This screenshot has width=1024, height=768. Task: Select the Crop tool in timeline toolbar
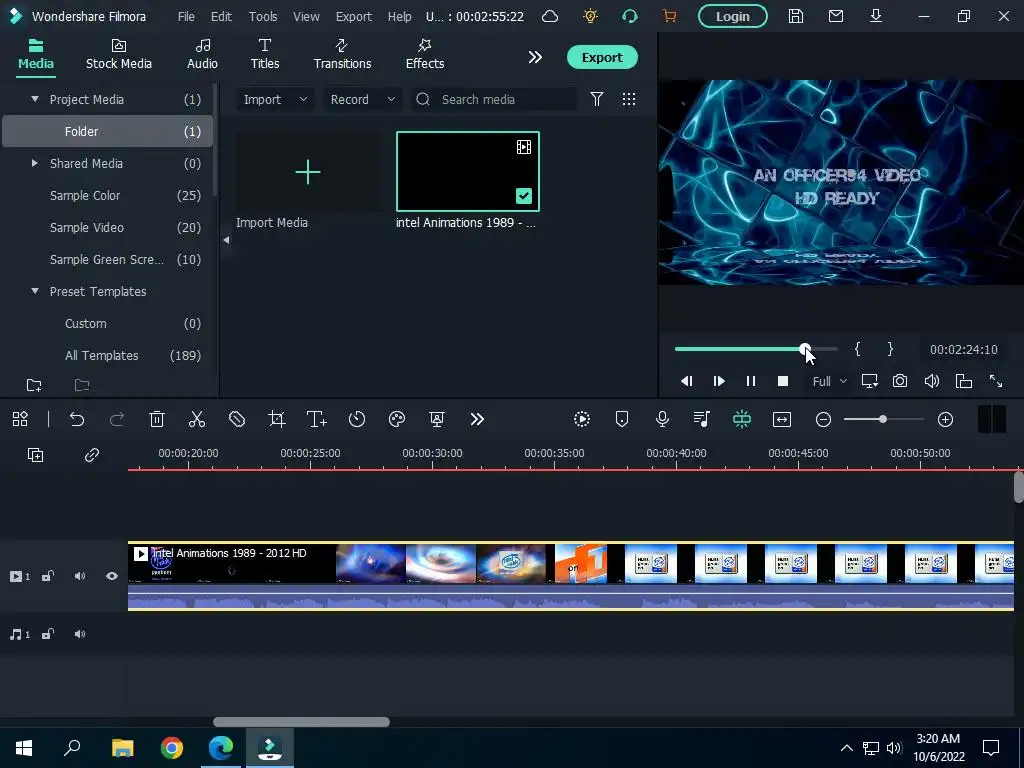click(x=277, y=419)
